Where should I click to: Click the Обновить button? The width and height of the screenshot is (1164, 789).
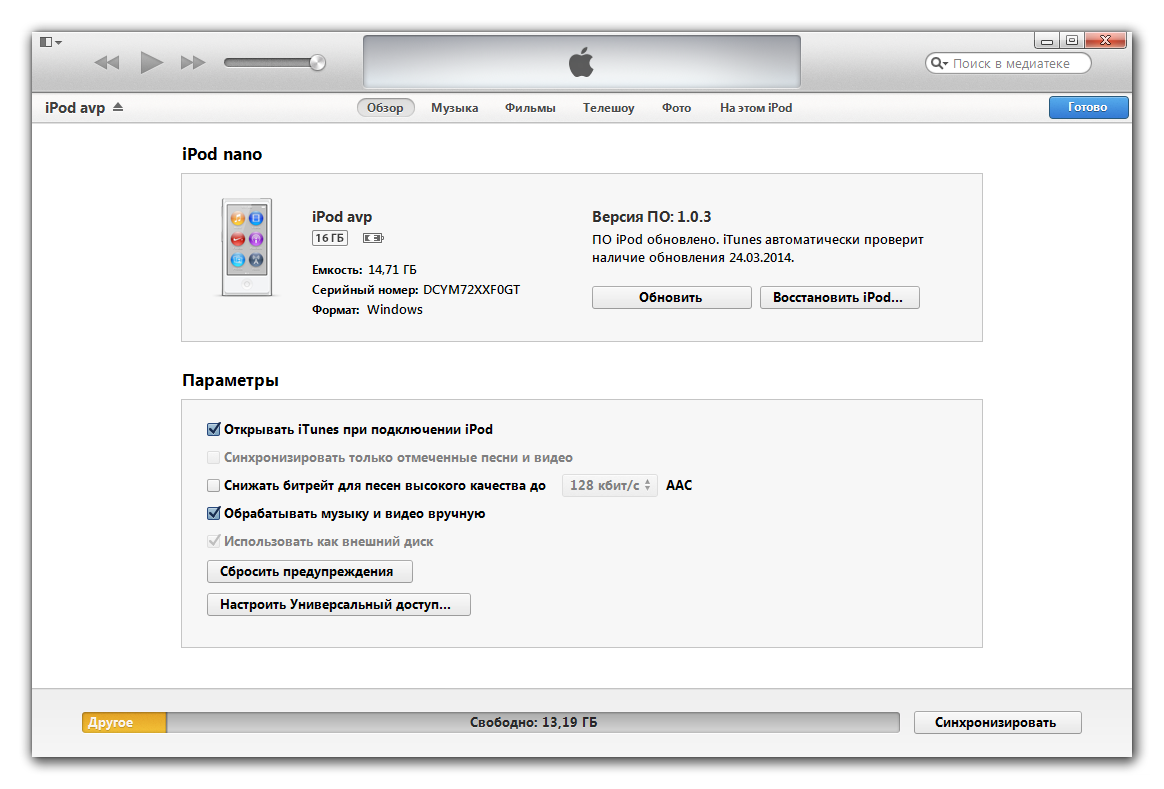tap(671, 298)
